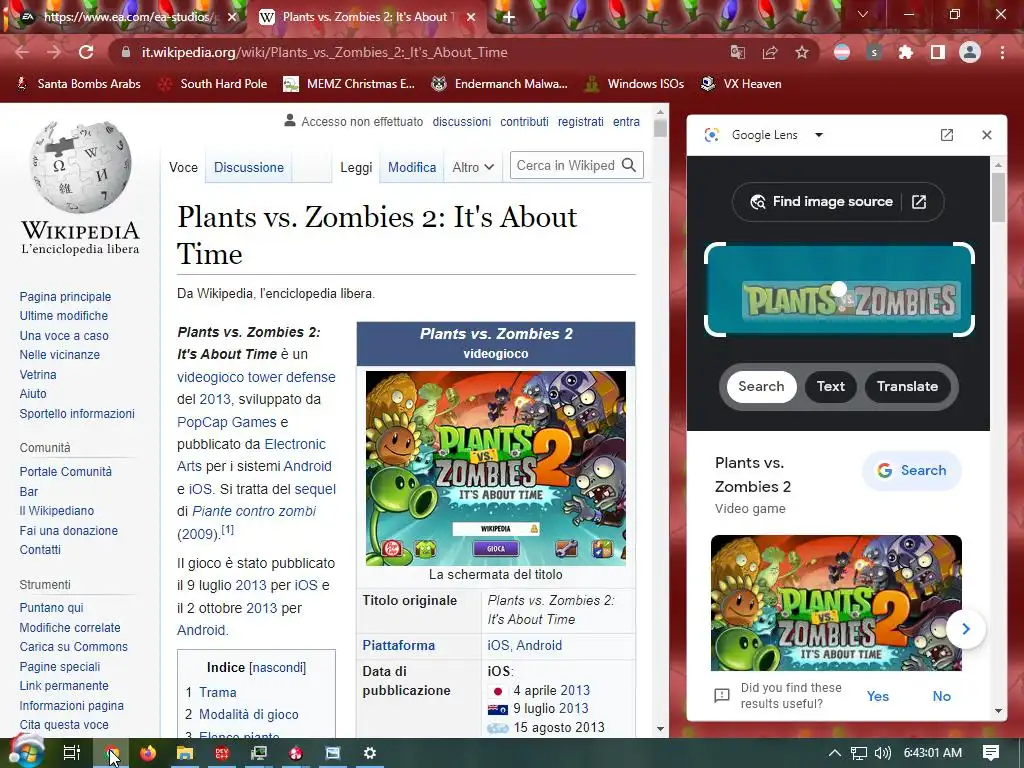Viewport: 1024px width, 768px height.
Task: Go forward to the next page
Action: (54, 52)
